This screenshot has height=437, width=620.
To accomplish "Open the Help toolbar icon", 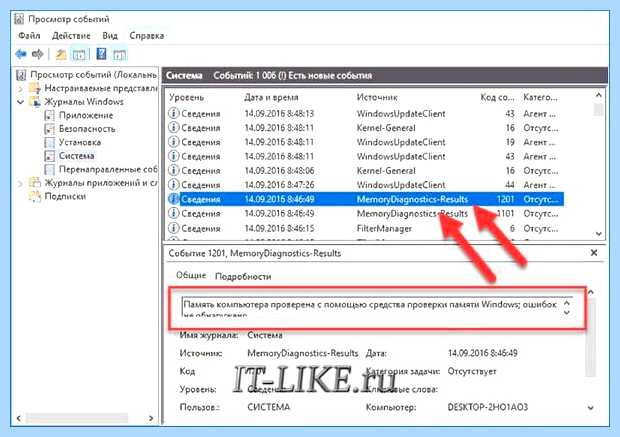I will [101, 54].
